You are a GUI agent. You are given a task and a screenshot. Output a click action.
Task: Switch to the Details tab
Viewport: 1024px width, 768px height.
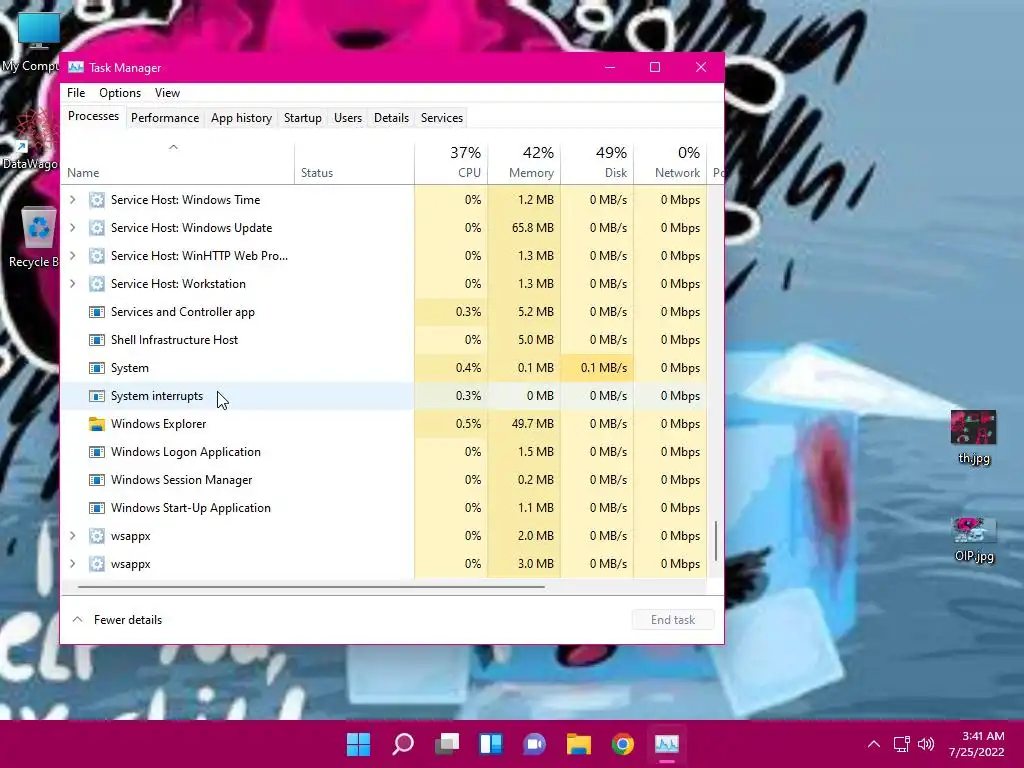(x=391, y=118)
